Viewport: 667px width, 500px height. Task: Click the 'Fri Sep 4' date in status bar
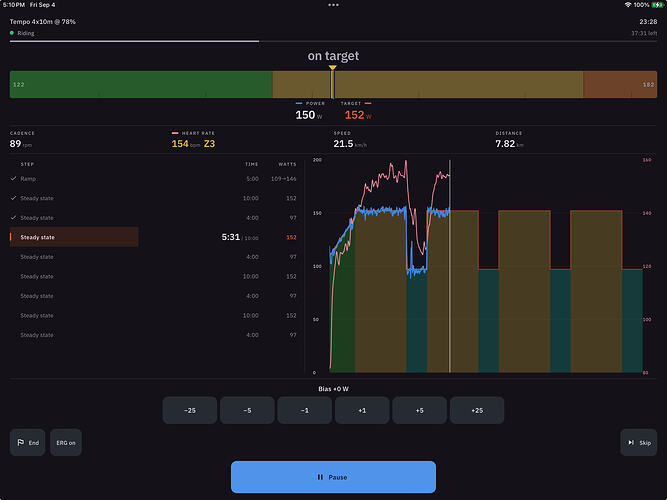click(42, 5)
